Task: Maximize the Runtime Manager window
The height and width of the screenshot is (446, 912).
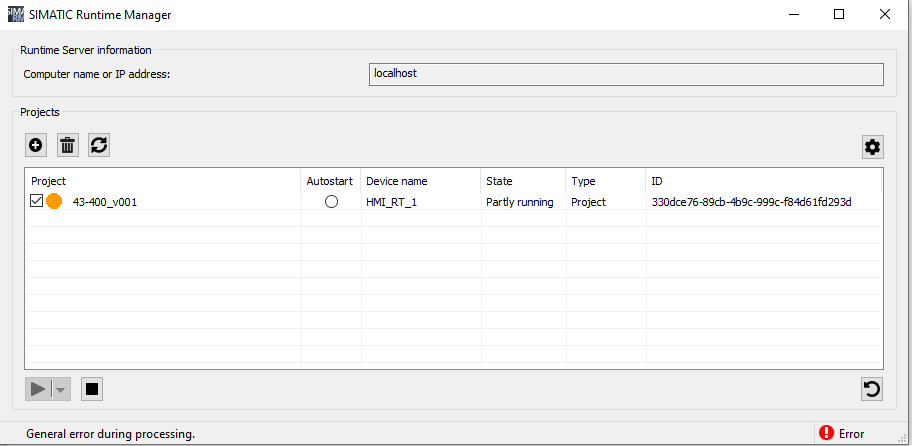Action: click(839, 14)
